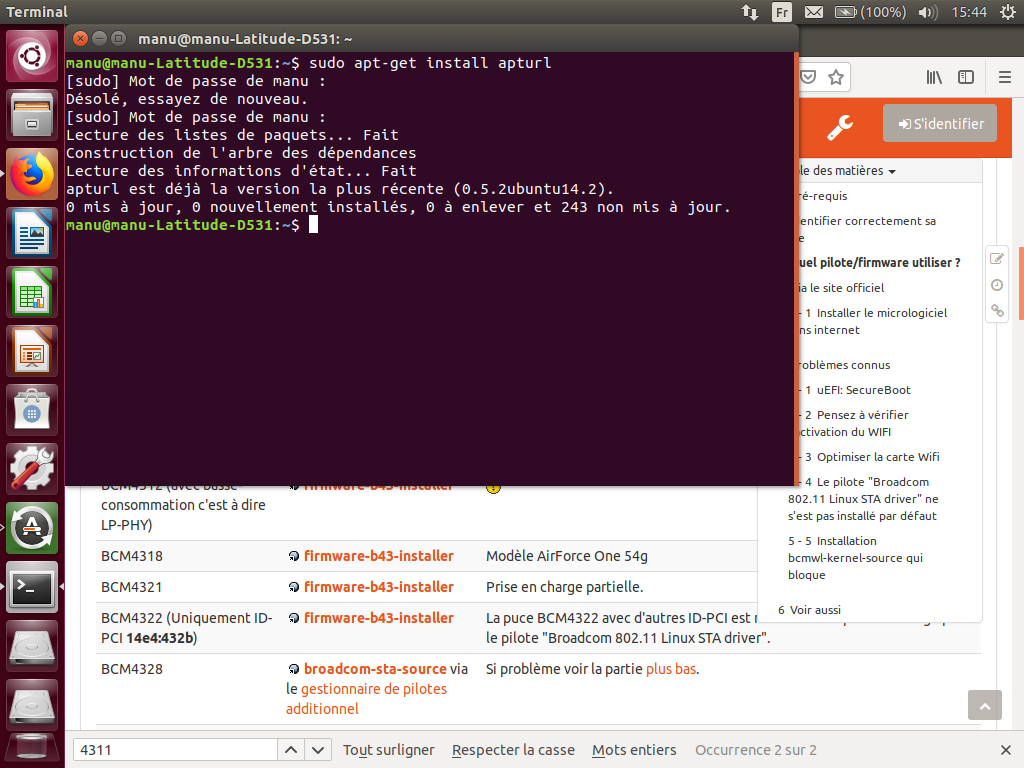This screenshot has height=768, width=1024.
Task: Click the find bar search field with 4311
Action: click(x=175, y=750)
